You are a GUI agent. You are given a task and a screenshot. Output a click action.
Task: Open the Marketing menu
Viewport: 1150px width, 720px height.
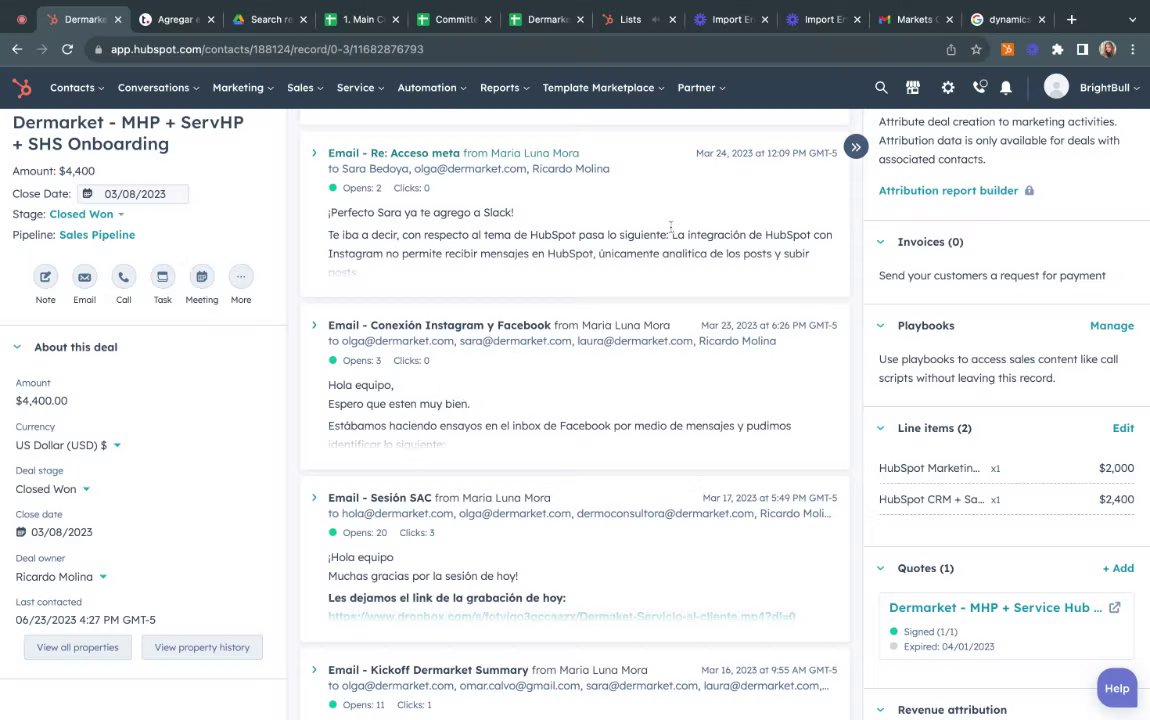(x=243, y=88)
